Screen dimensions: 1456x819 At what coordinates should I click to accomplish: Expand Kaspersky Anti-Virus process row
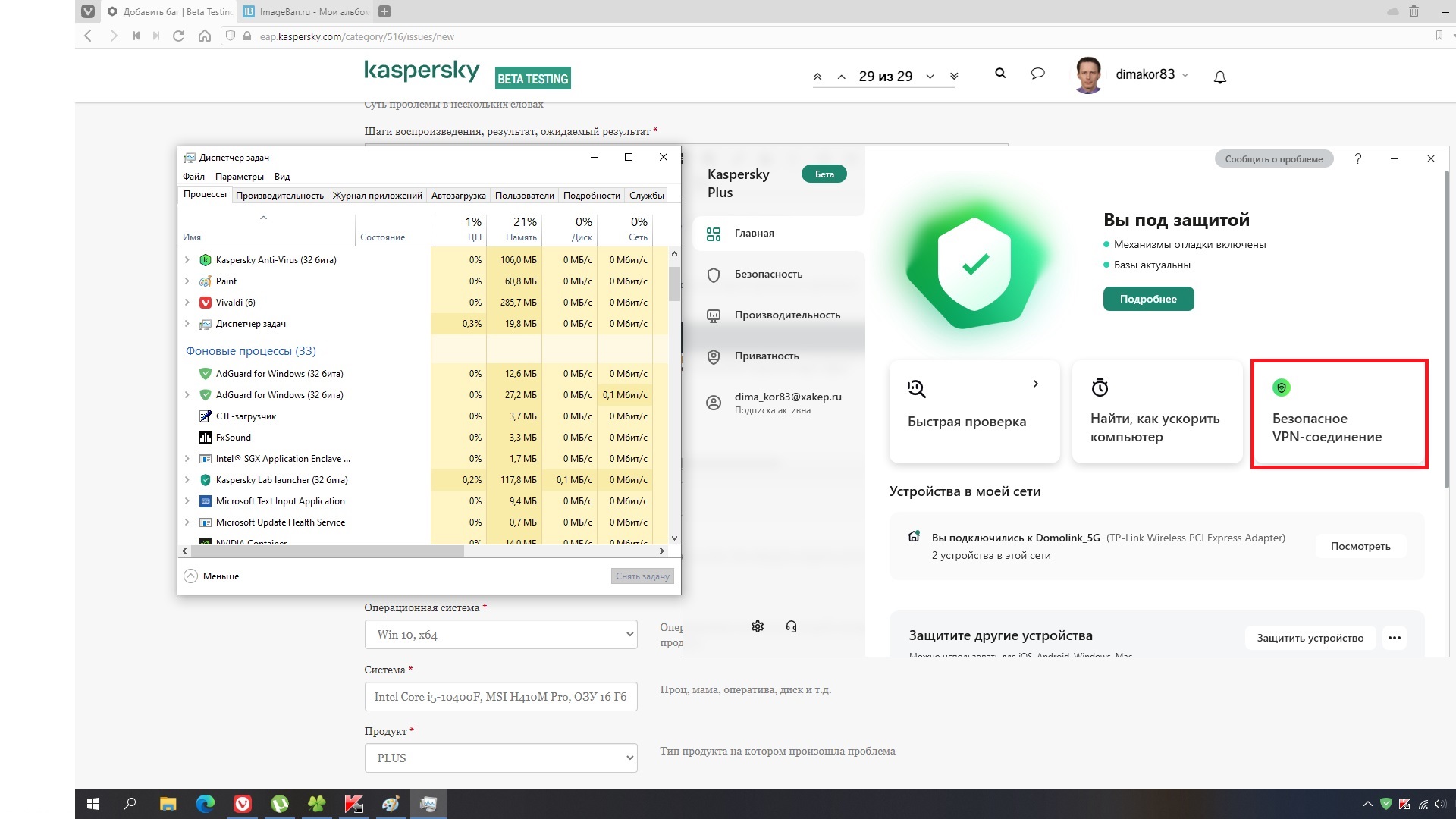coord(187,259)
